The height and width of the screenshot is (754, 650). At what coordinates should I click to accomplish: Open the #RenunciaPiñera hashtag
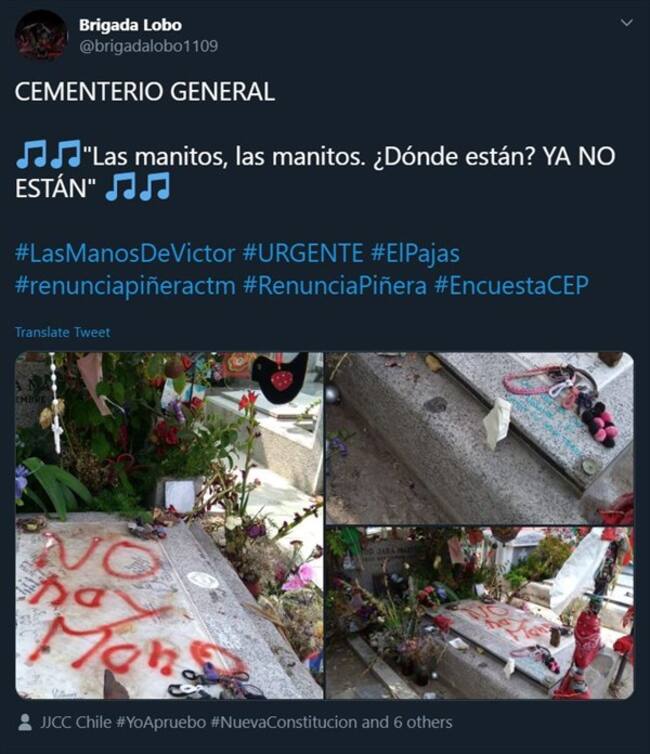(x=335, y=285)
